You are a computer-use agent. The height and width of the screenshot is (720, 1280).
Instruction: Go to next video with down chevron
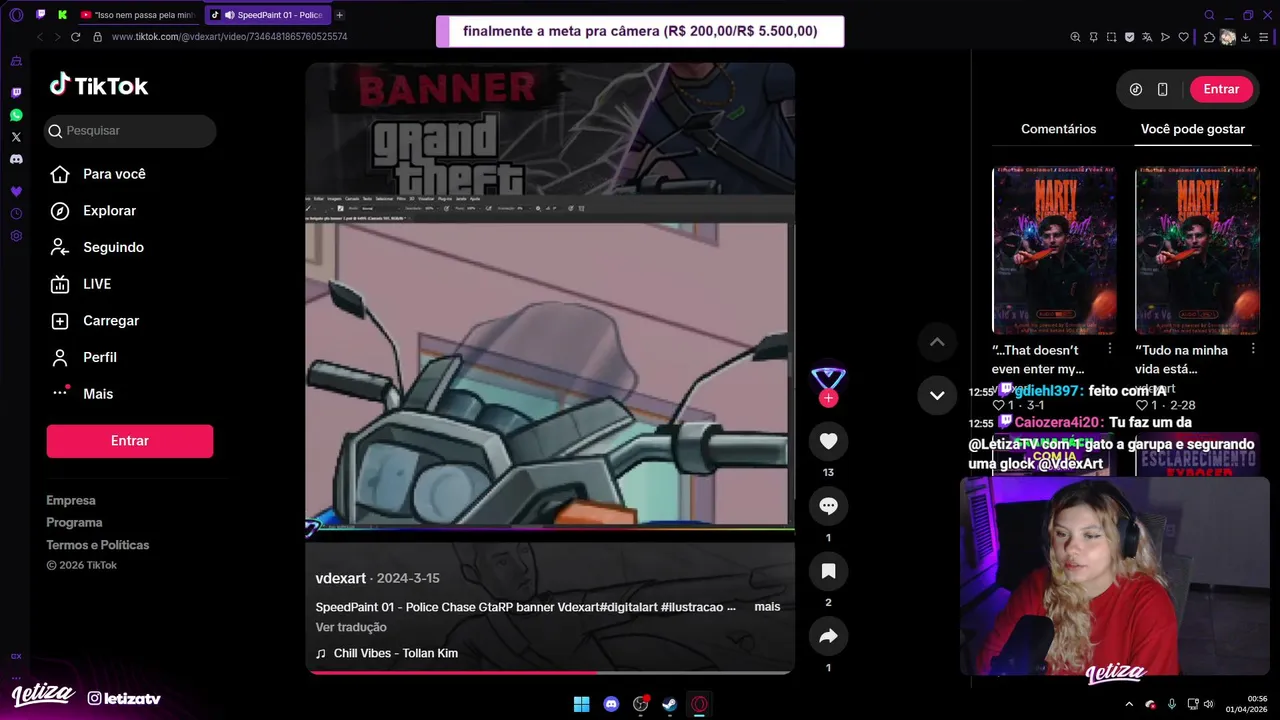(937, 395)
